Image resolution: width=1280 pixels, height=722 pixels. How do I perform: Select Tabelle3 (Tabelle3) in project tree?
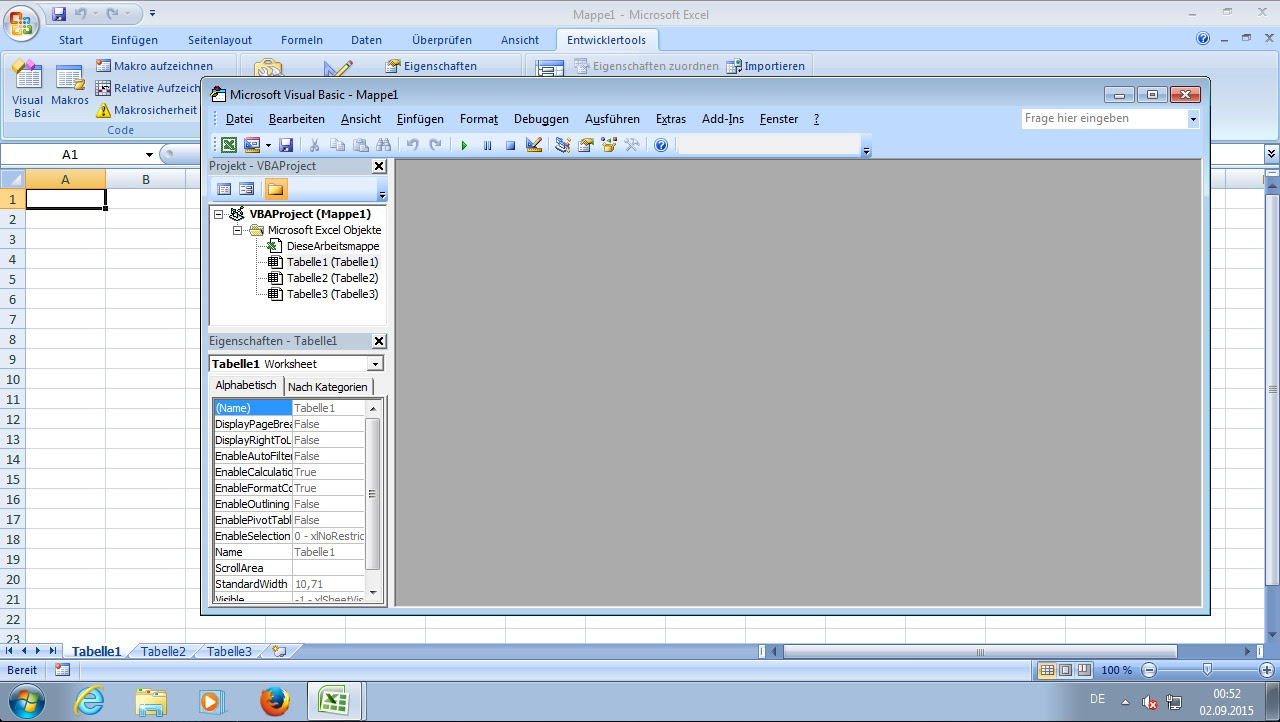[x=333, y=294]
